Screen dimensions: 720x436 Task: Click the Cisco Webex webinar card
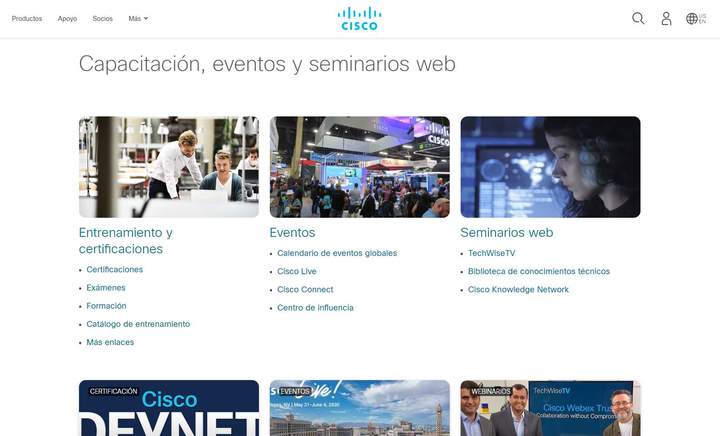[x=550, y=408]
